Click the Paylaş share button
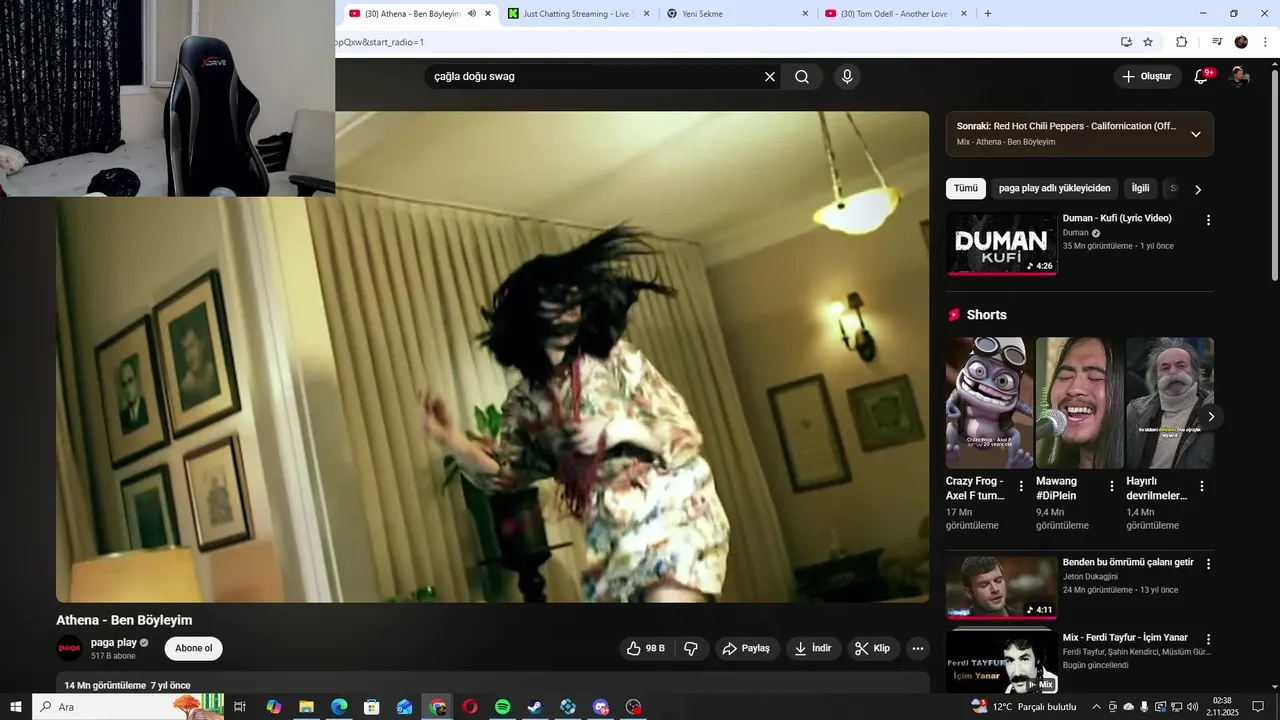The width and height of the screenshot is (1280, 720). point(746,648)
